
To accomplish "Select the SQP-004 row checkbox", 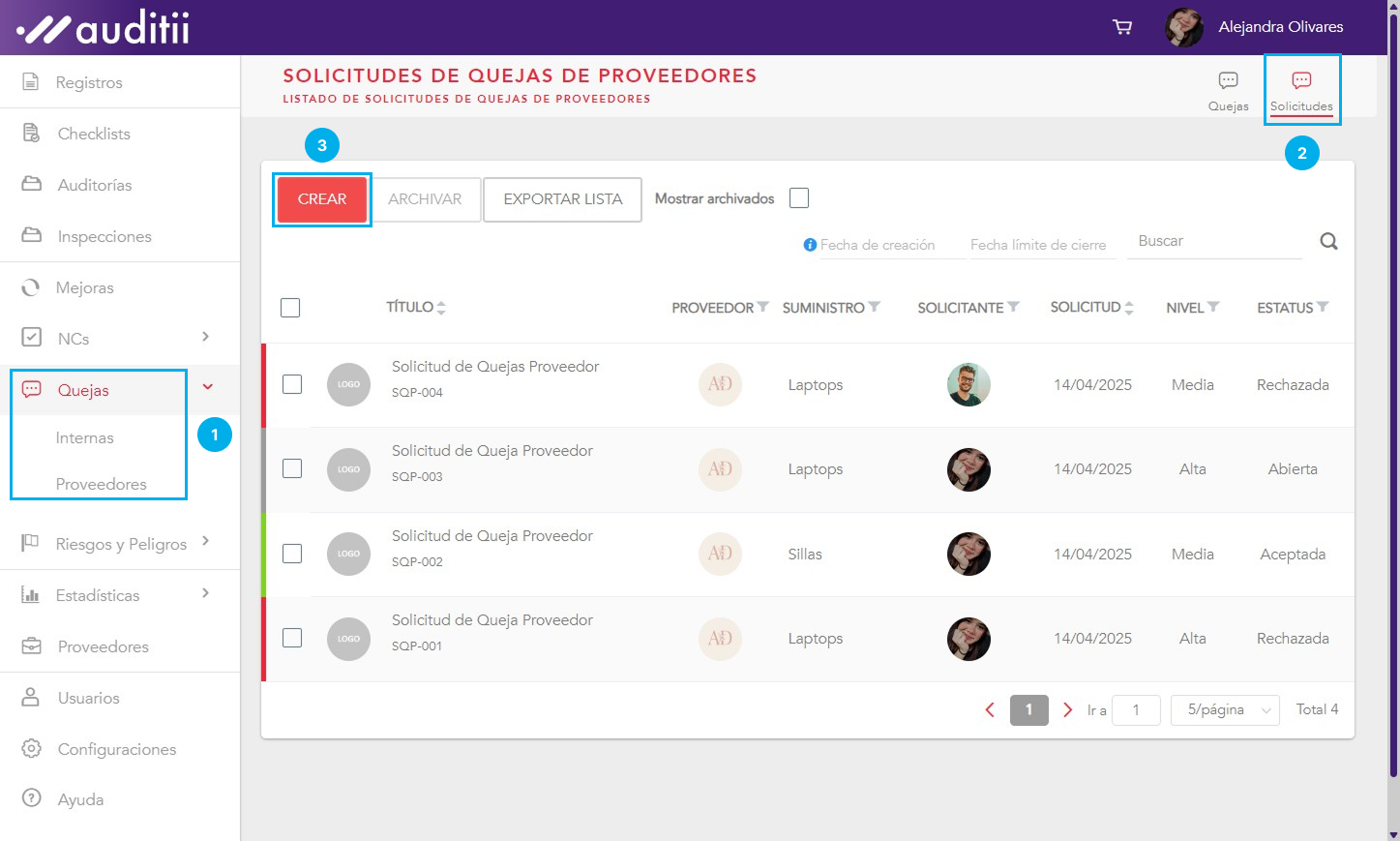I will point(292,384).
